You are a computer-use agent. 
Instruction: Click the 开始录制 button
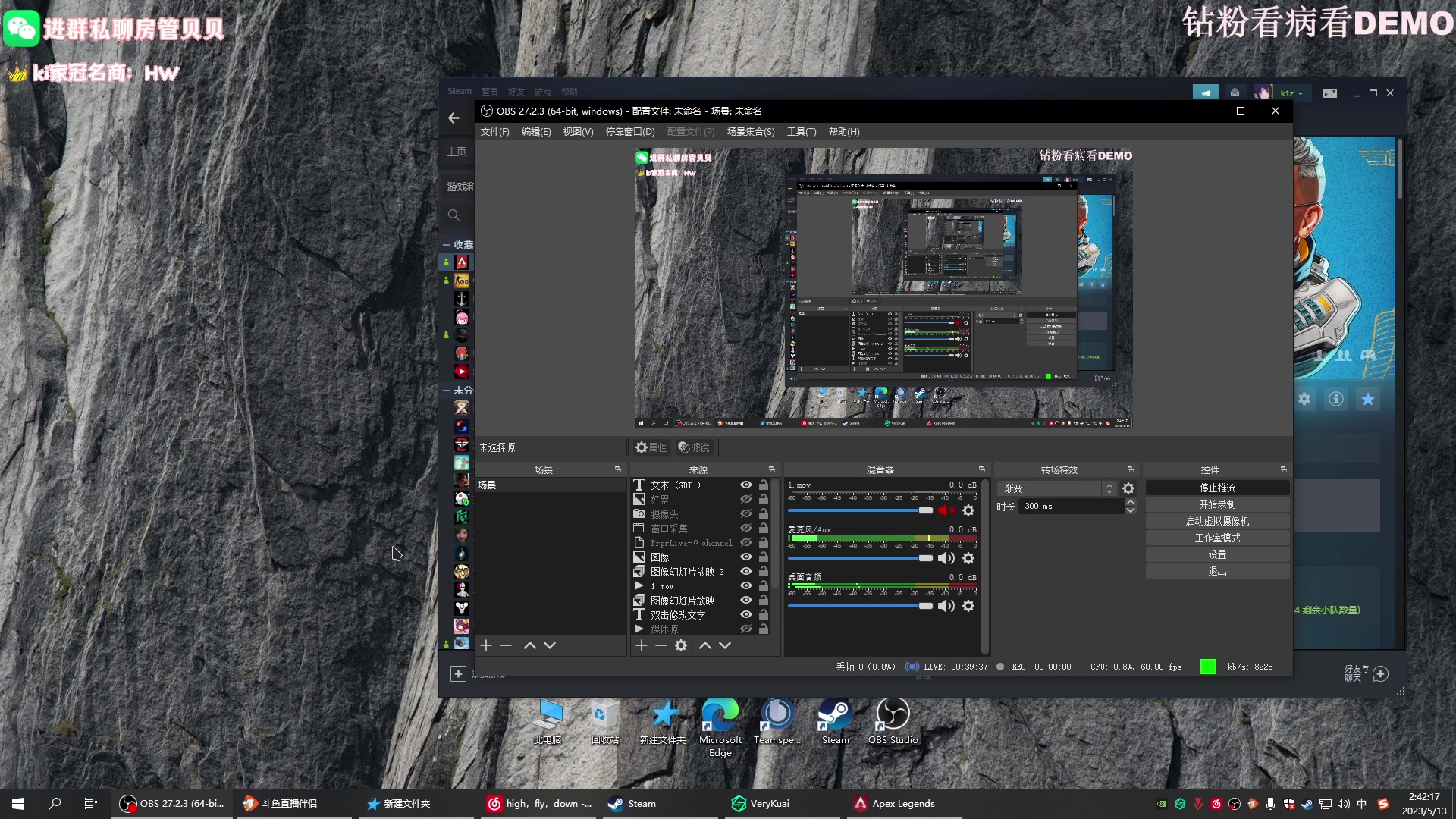pyautogui.click(x=1217, y=505)
